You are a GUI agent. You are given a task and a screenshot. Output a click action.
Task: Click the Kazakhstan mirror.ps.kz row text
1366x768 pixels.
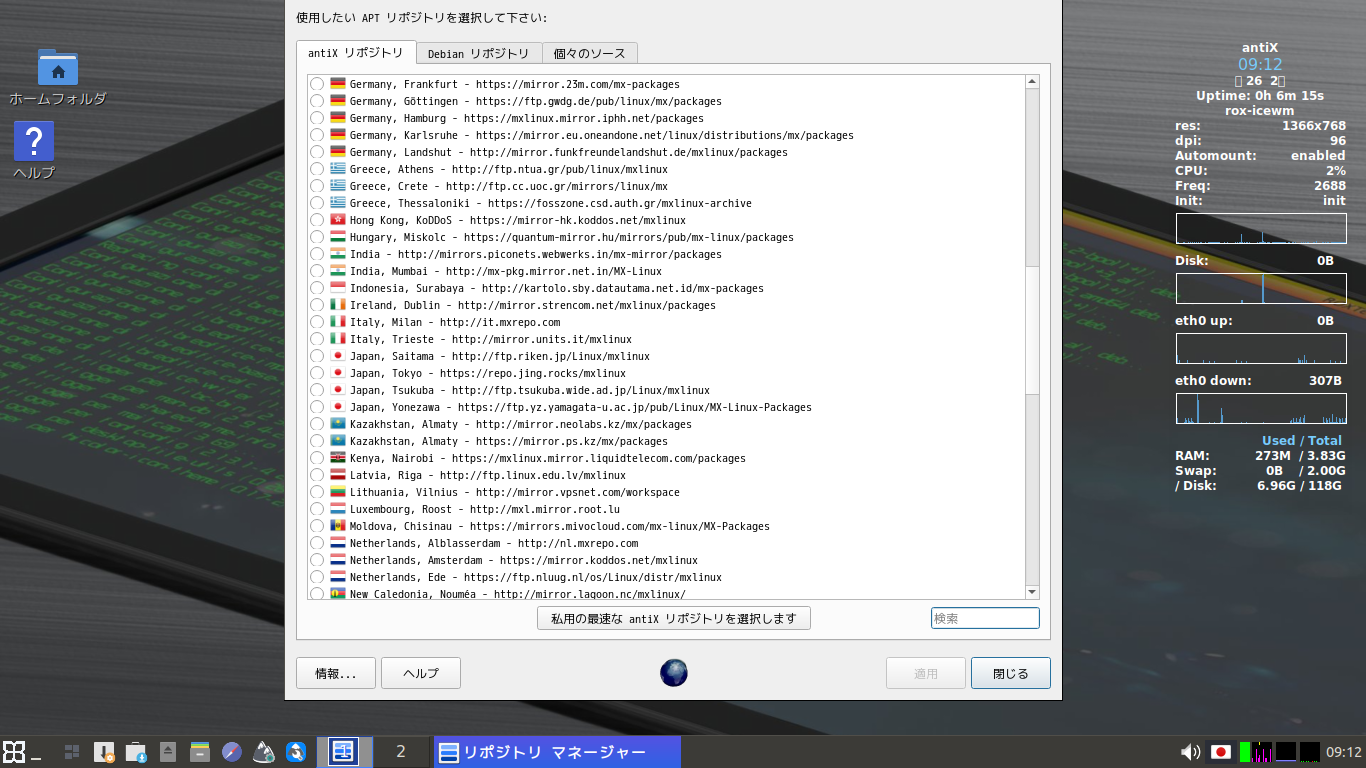click(x=509, y=441)
